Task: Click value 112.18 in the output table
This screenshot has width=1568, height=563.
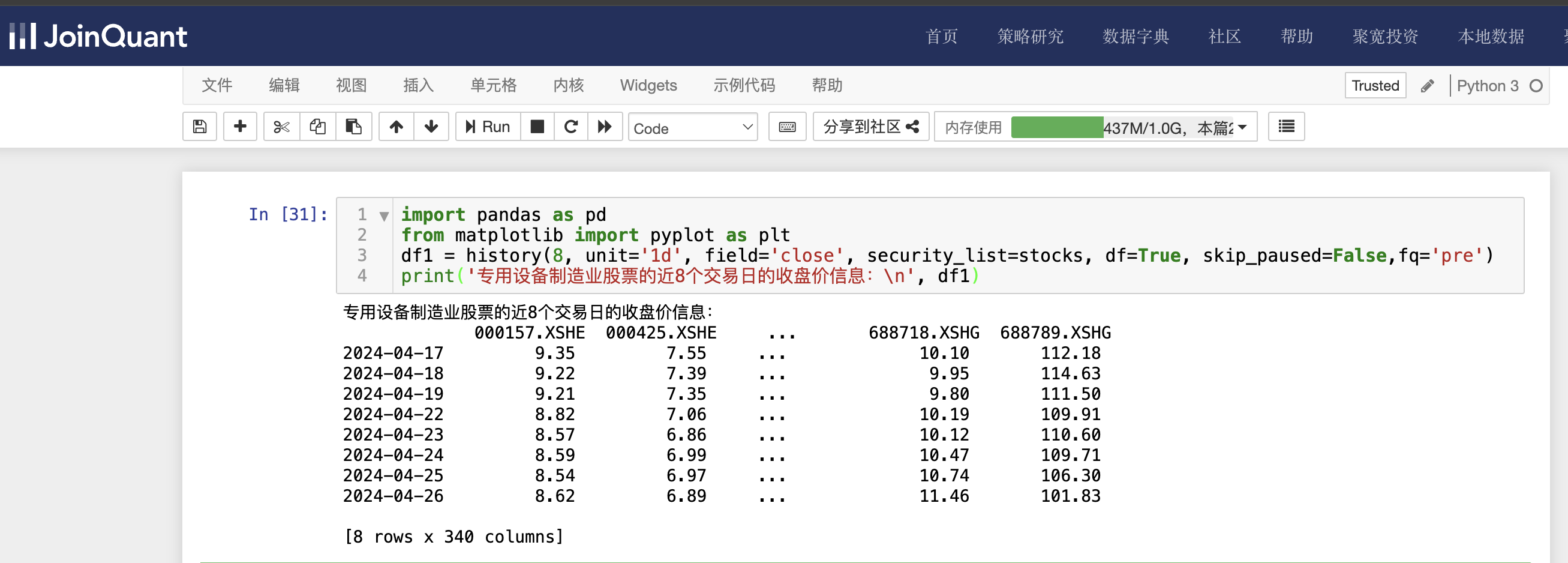Action: 1071,354
